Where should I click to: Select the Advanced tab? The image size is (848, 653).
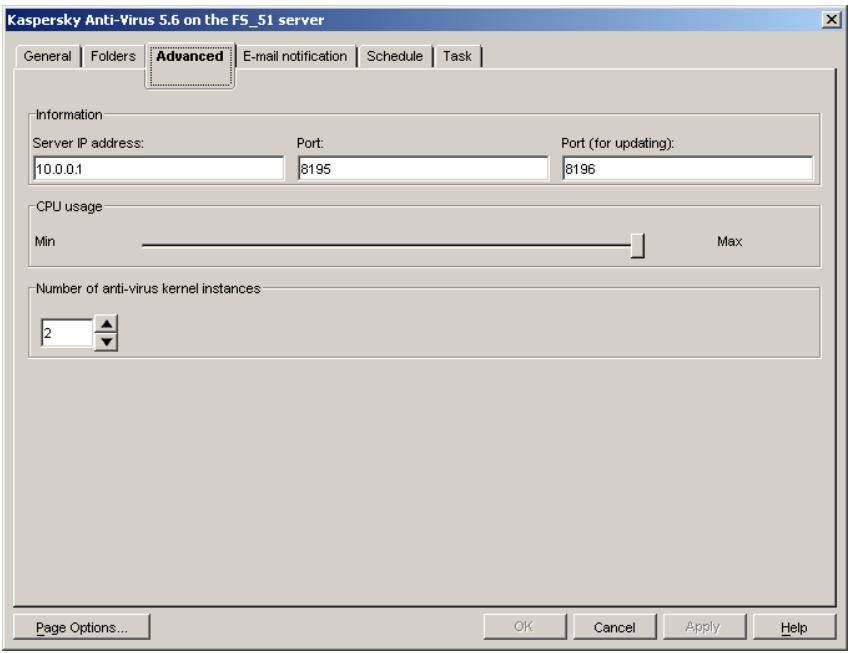[x=190, y=64]
